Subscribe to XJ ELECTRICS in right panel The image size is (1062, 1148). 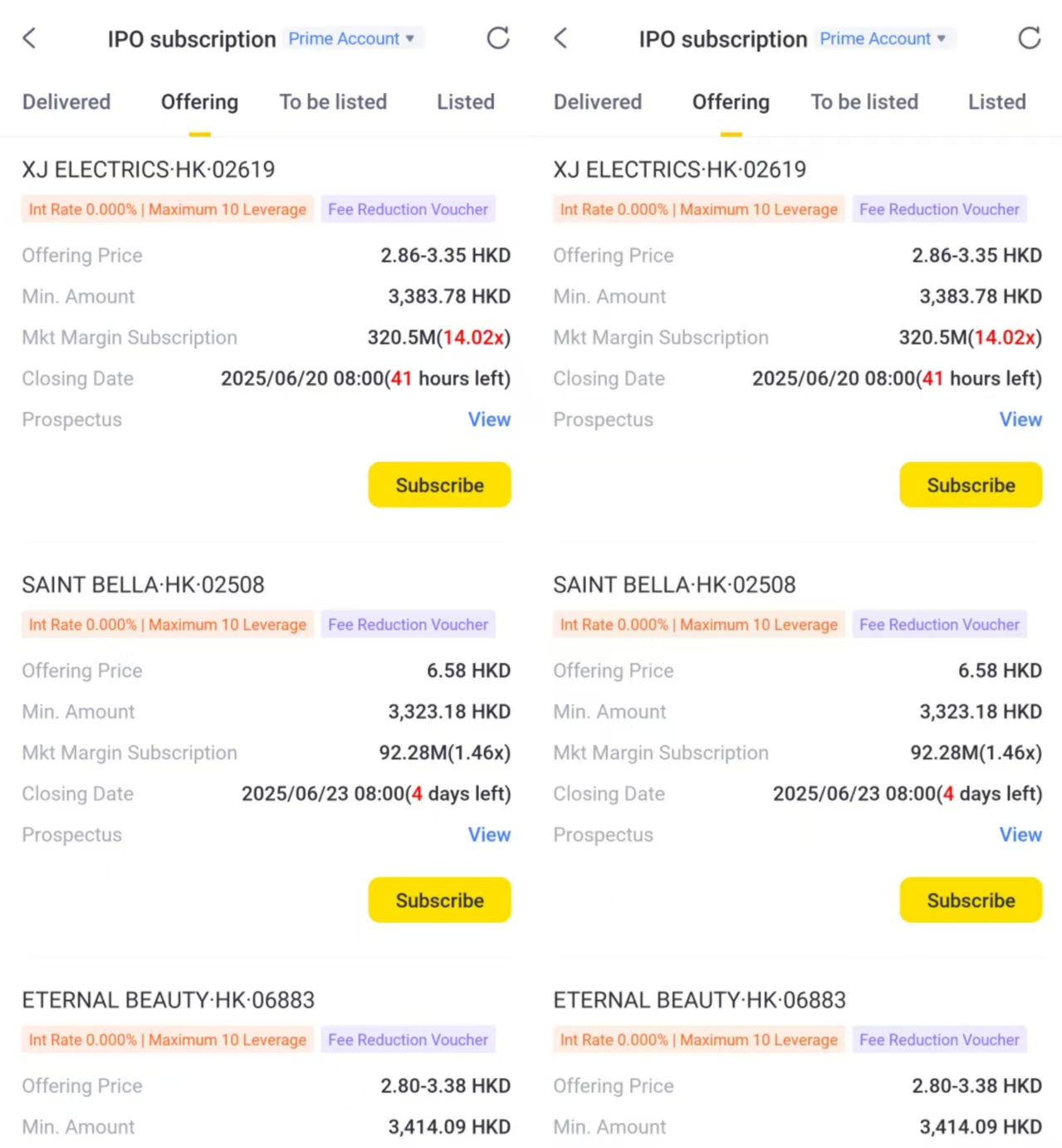click(971, 485)
